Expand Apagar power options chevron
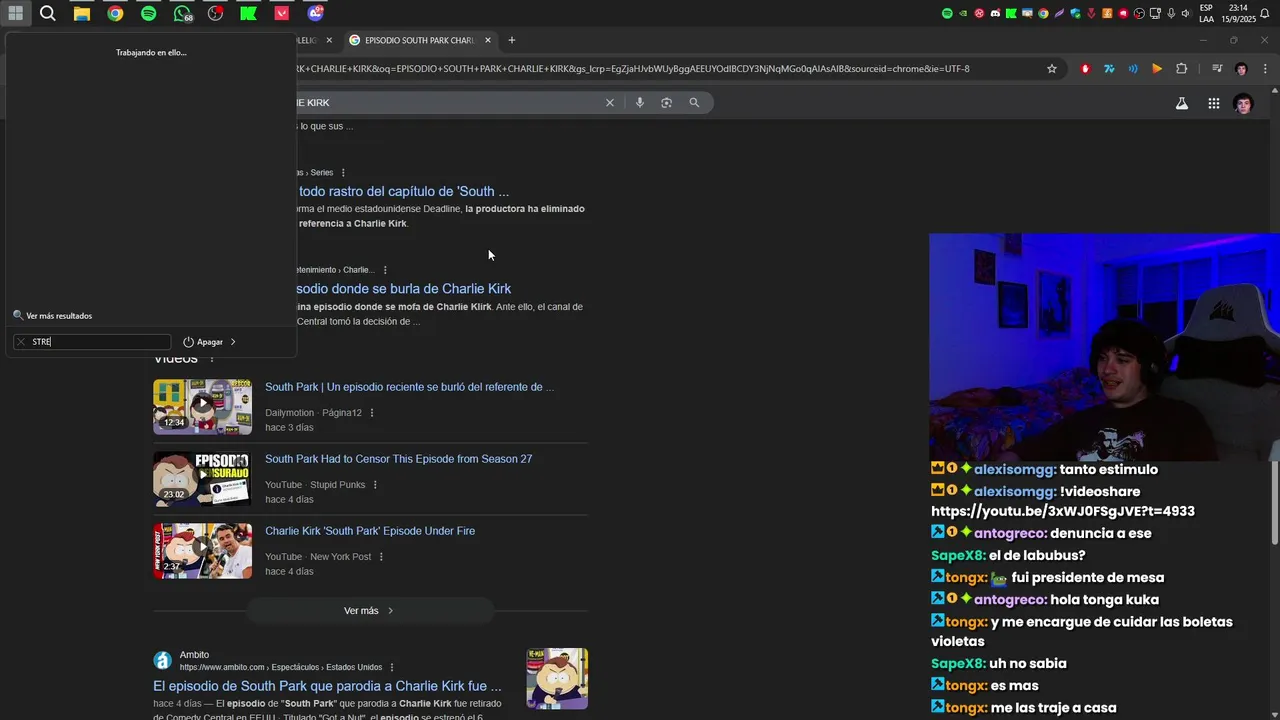1280x720 pixels. 233,342
